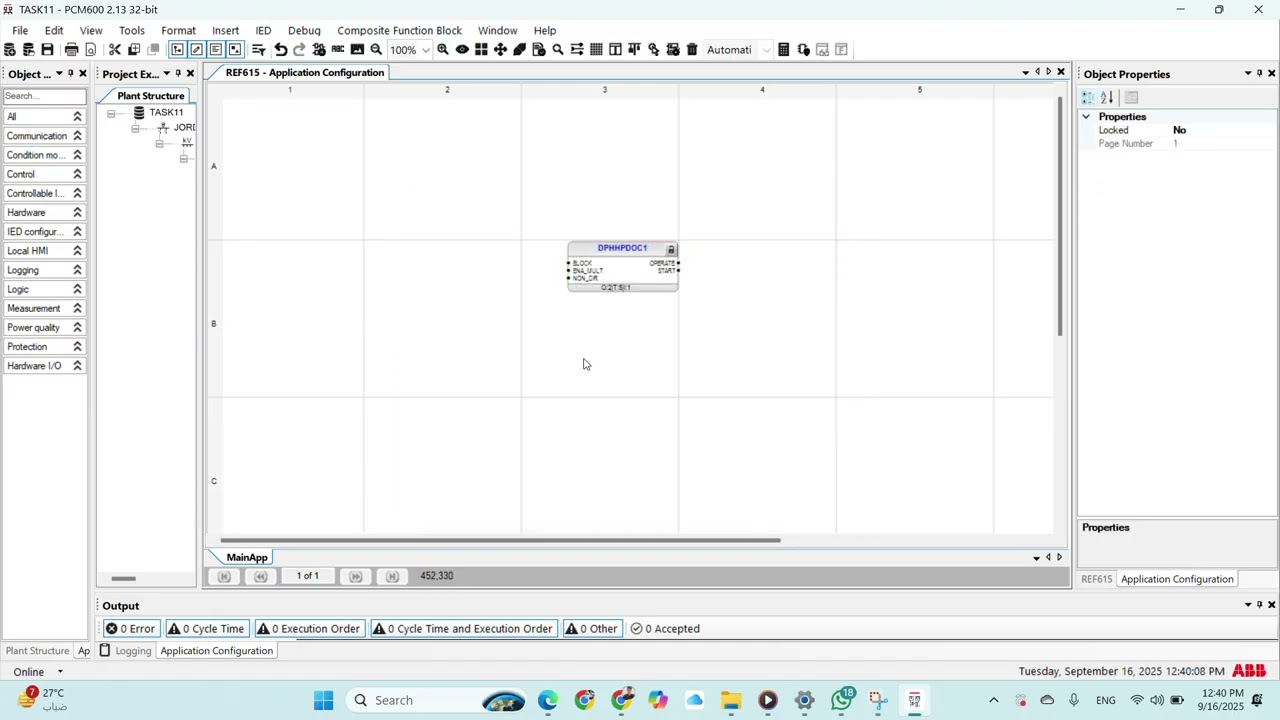Select the Plant Structure bottom tab
This screenshot has height=720, width=1280.
click(x=37, y=651)
